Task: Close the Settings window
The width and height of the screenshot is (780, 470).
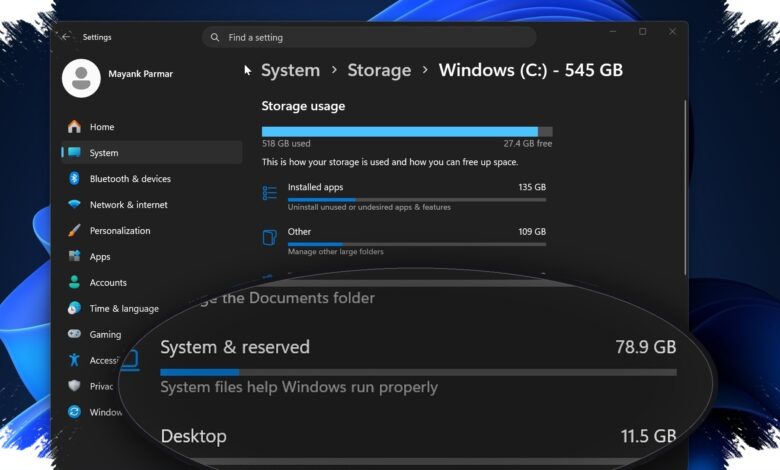Action: [672, 31]
